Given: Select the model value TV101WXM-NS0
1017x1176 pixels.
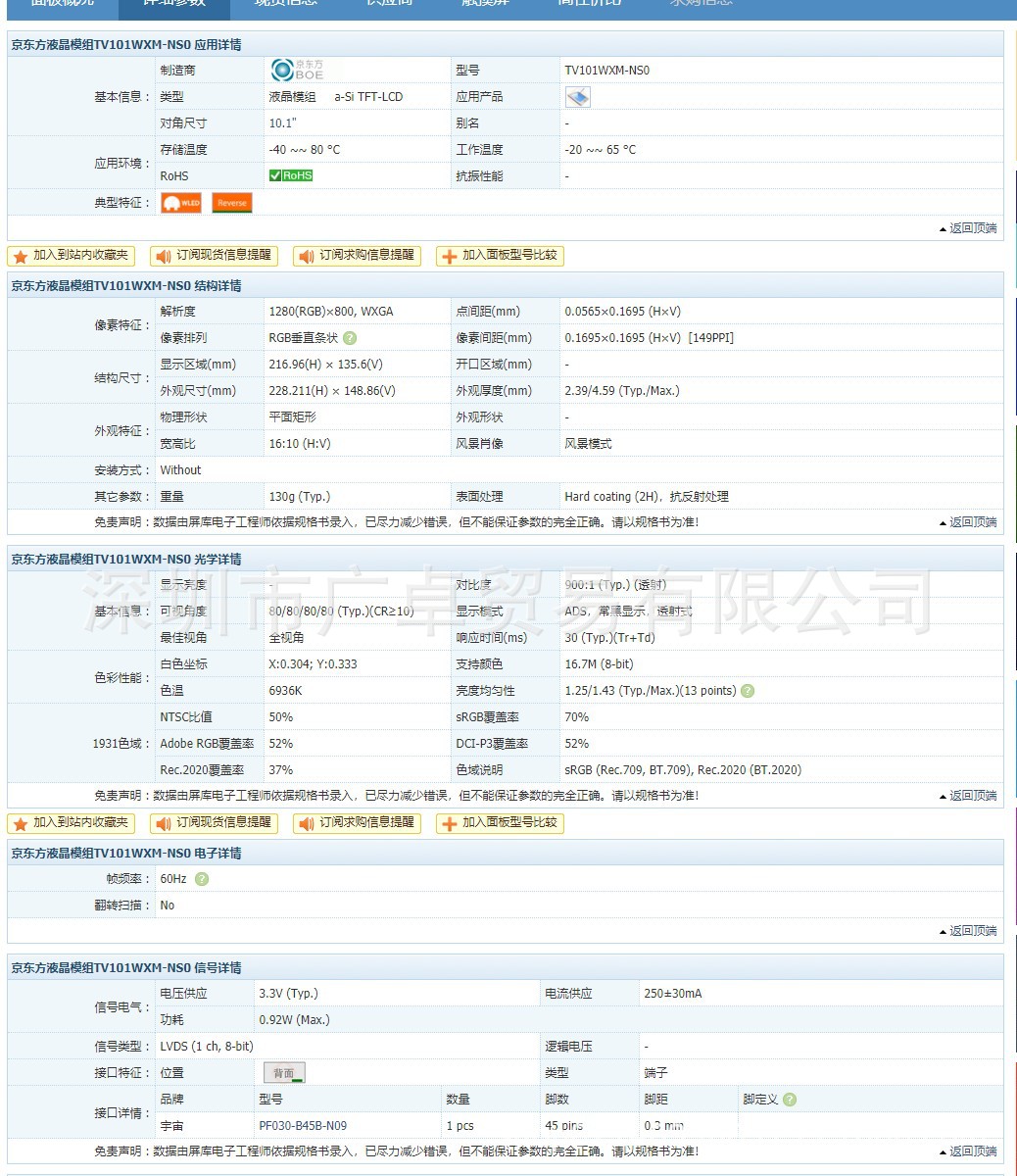Looking at the screenshot, I should click(x=606, y=71).
